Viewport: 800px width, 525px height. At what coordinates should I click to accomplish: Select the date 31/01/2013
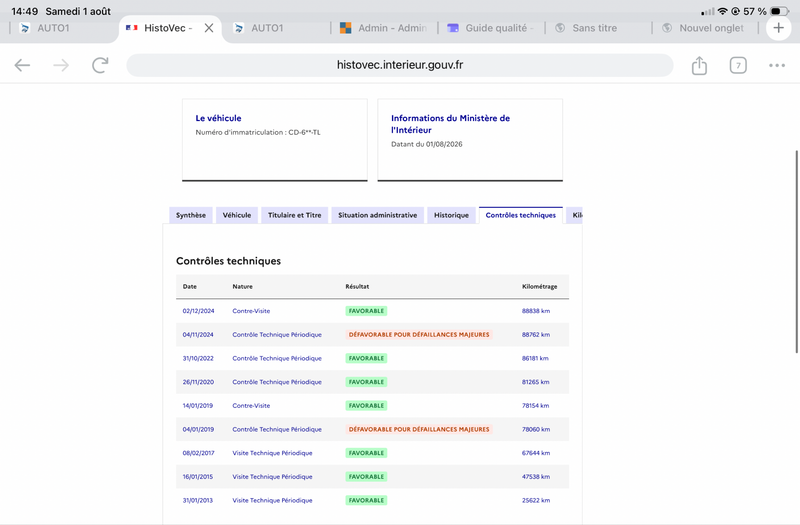[197, 501]
